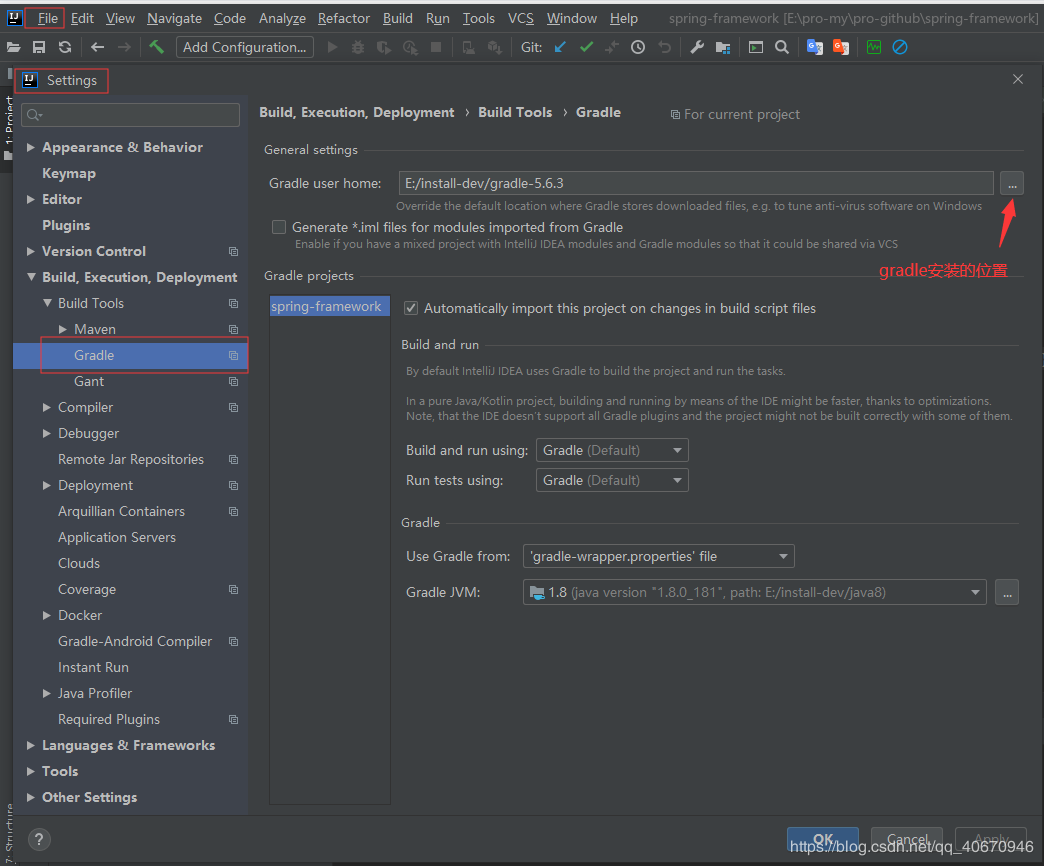Image resolution: width=1044 pixels, height=866 pixels.
Task: Collapse the Build, Execution, Deployment section
Action: point(31,277)
